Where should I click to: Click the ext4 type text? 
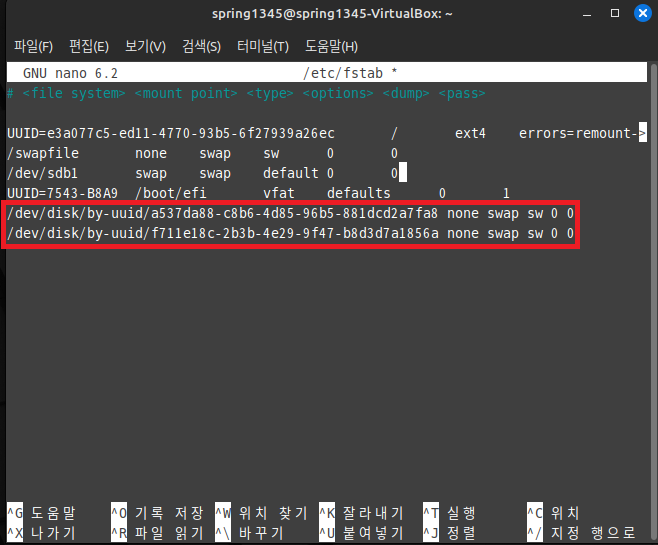click(x=470, y=133)
